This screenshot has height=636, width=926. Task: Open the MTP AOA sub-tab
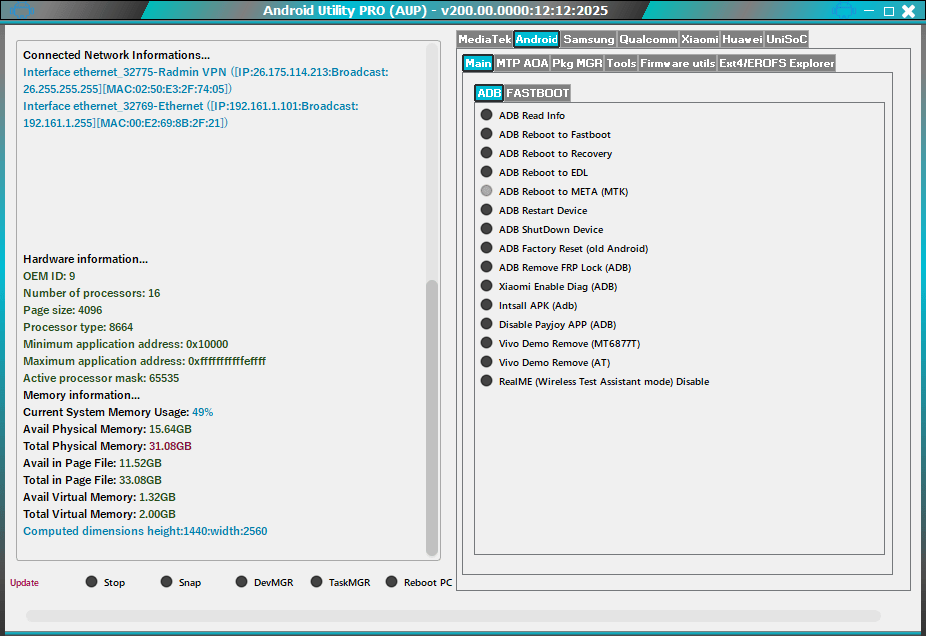[522, 63]
